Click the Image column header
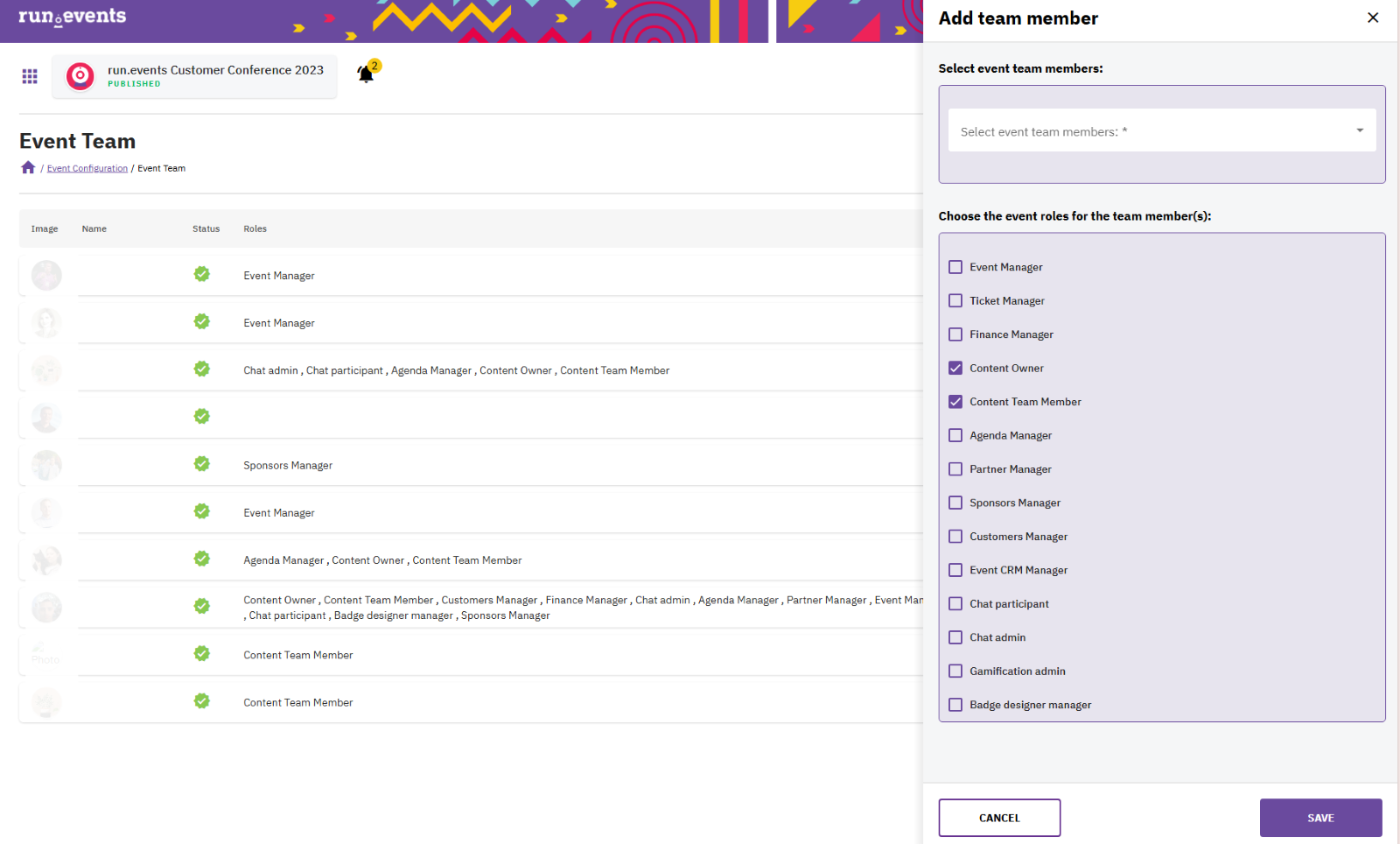1400x844 pixels. [x=45, y=229]
